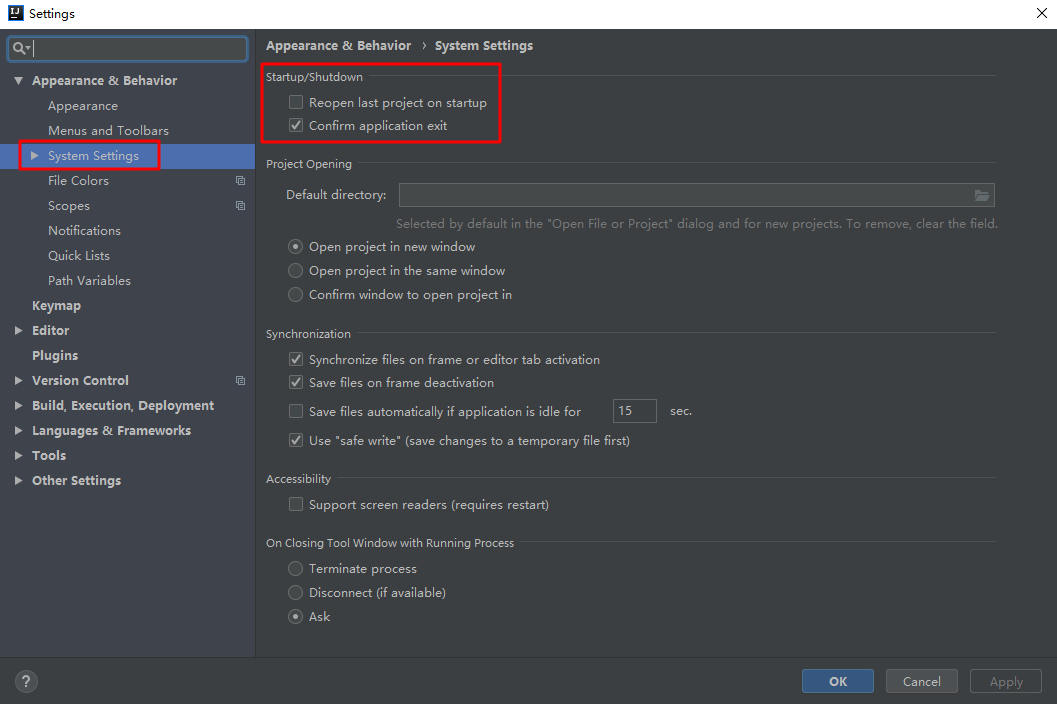Viewport: 1057px width, 704px height.
Task: Select Open project in new window
Action: [x=295, y=247]
